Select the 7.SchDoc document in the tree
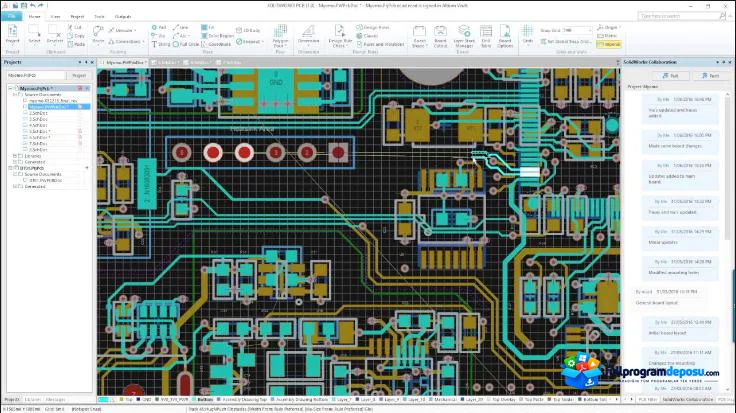The width and height of the screenshot is (736, 413). 38,144
